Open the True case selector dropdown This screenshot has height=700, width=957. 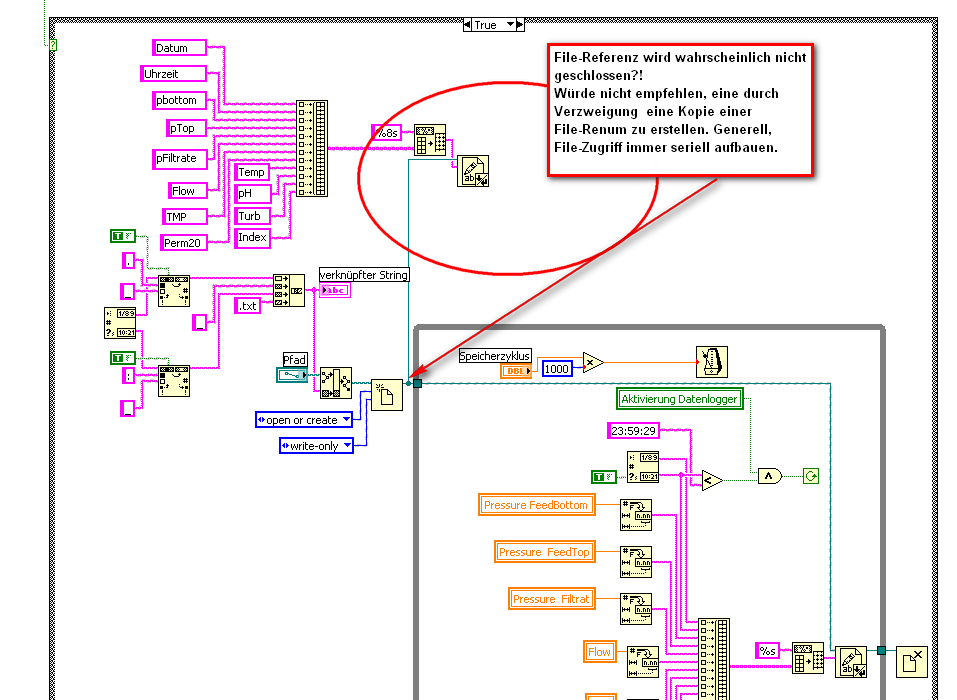510,25
